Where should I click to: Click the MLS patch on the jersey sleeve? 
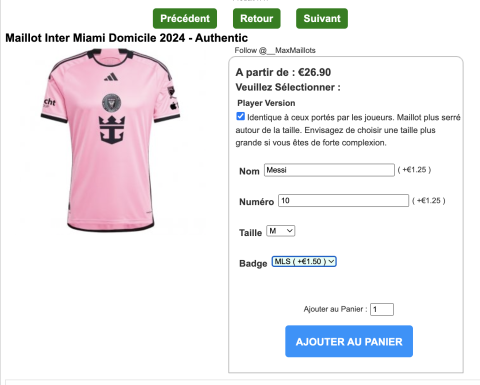[171, 91]
